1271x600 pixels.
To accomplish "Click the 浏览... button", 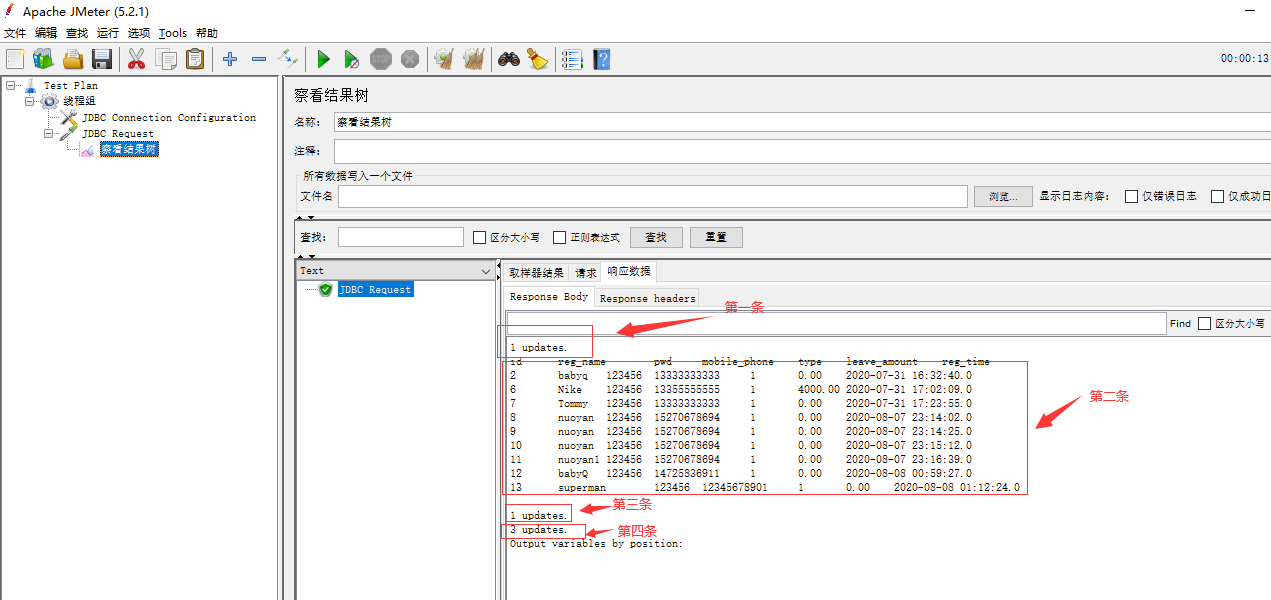I will point(1003,196).
